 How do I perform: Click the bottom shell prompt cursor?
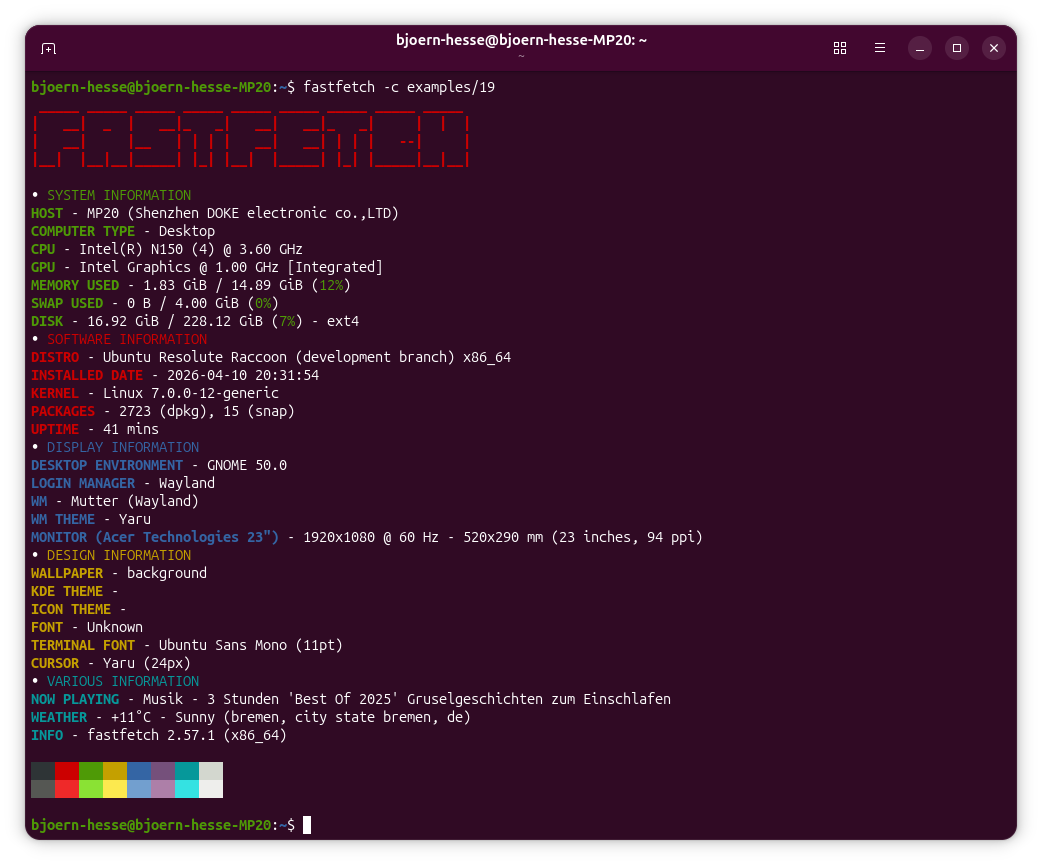click(307, 824)
